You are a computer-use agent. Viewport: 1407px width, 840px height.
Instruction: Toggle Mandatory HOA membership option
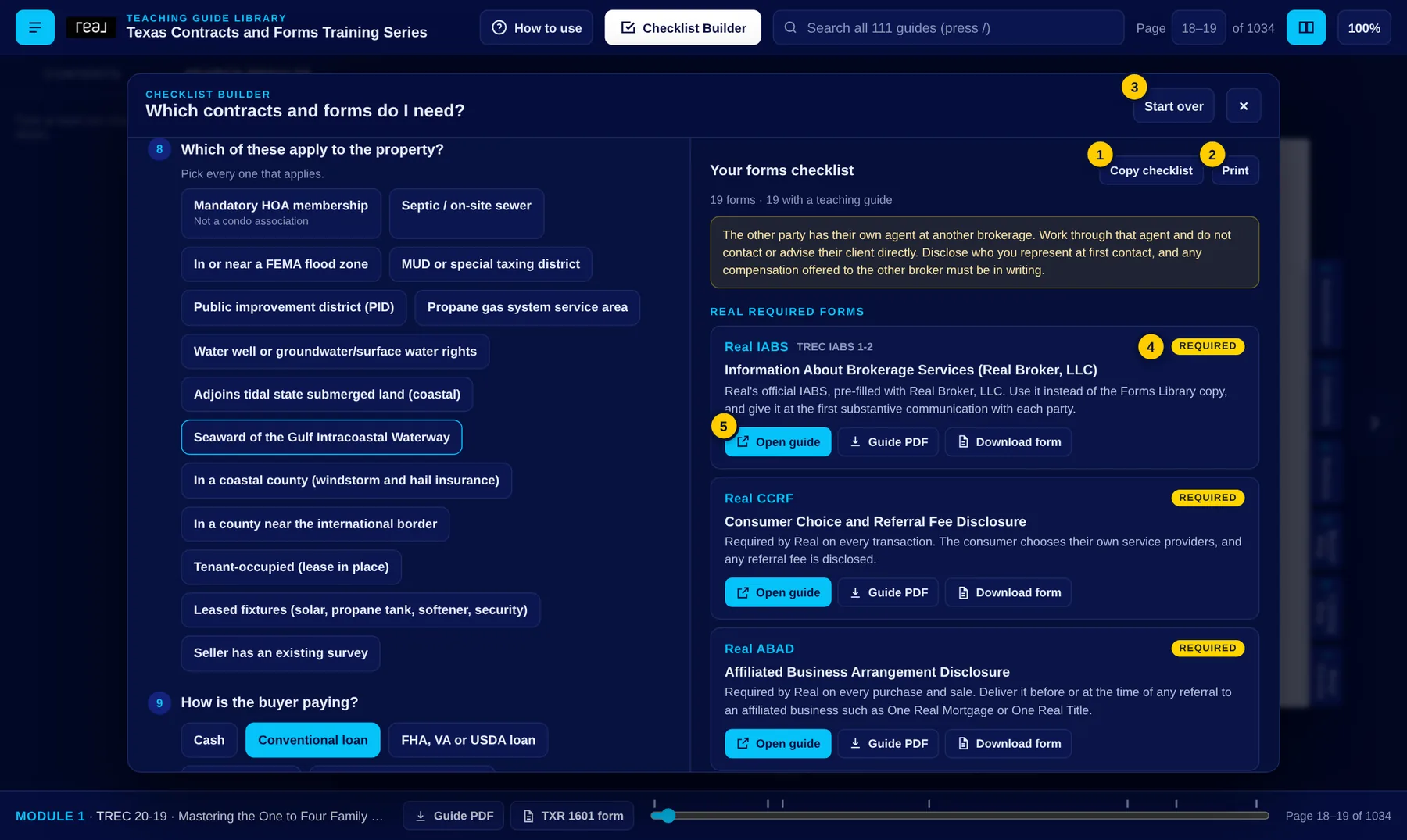pyautogui.click(x=281, y=213)
